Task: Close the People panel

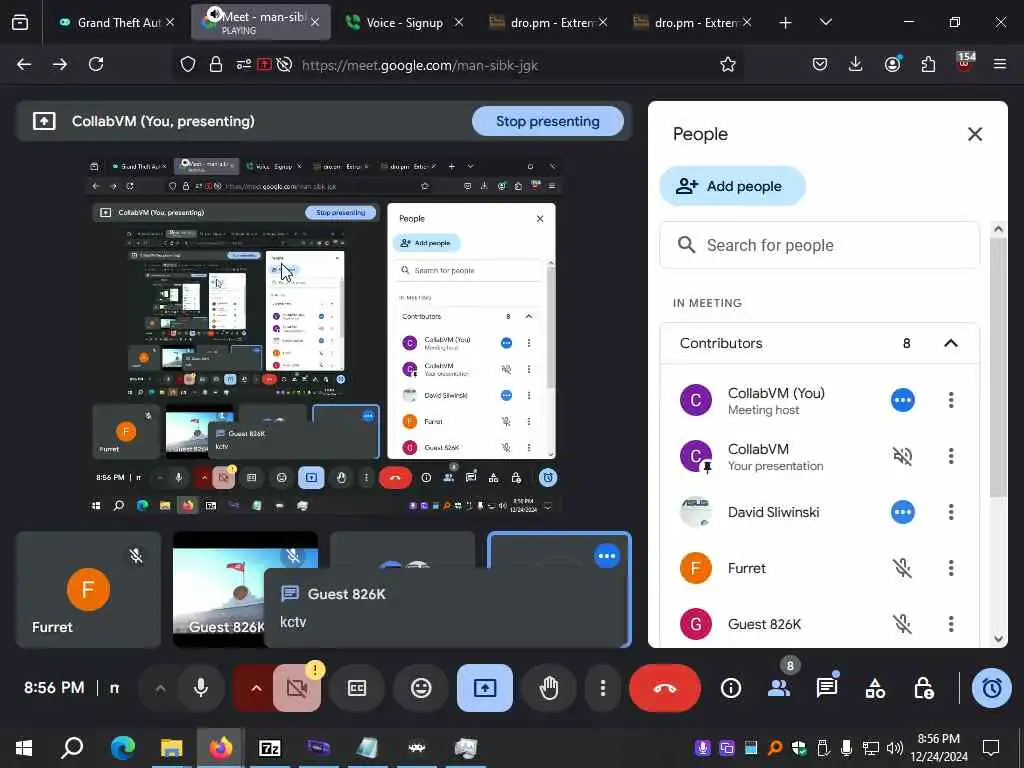Action: 974,135
